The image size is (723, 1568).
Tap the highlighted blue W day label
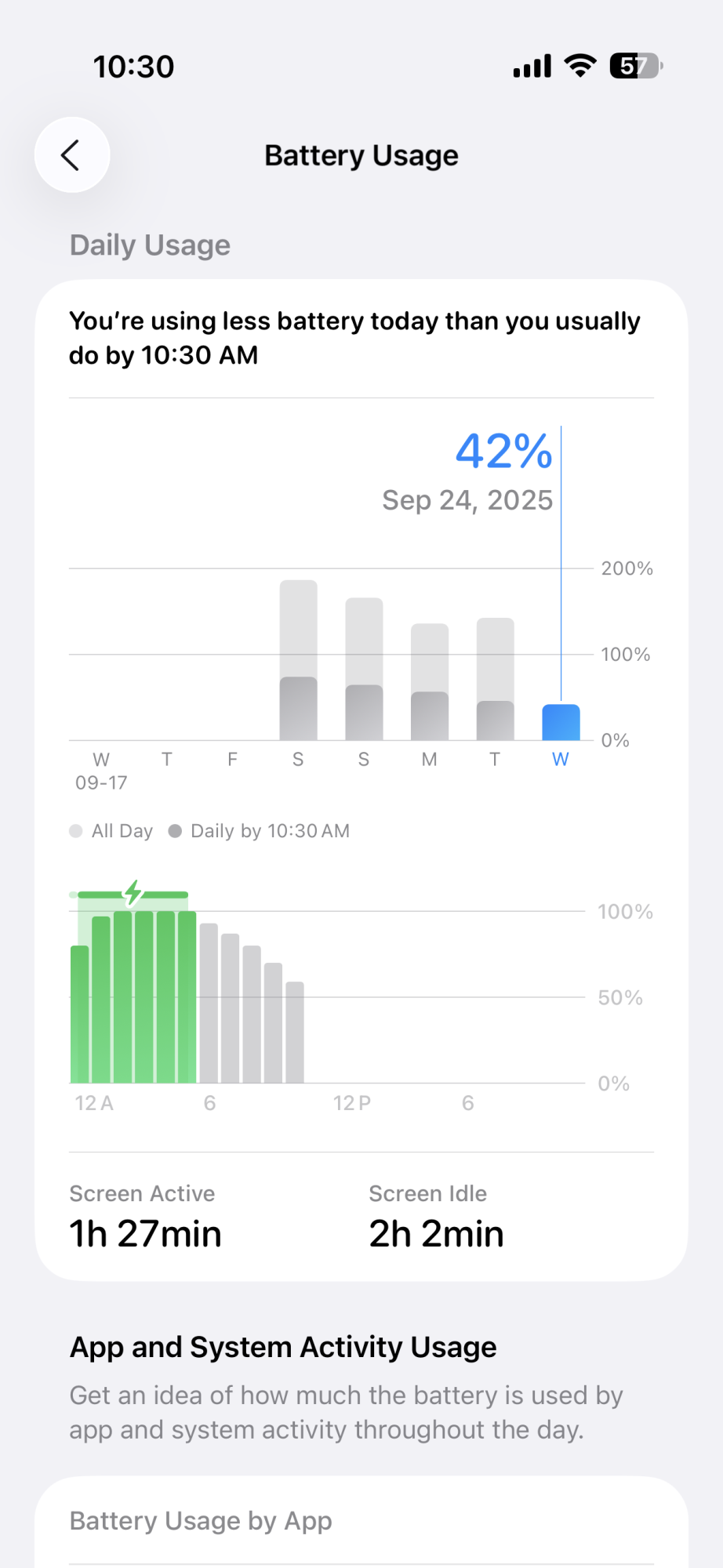[560, 759]
